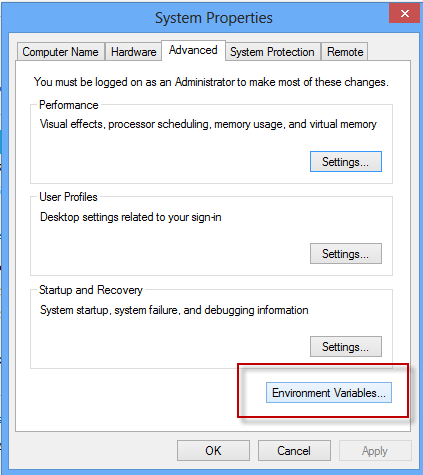Open User Profiles Settings button
The width and height of the screenshot is (423, 475).
(346, 254)
